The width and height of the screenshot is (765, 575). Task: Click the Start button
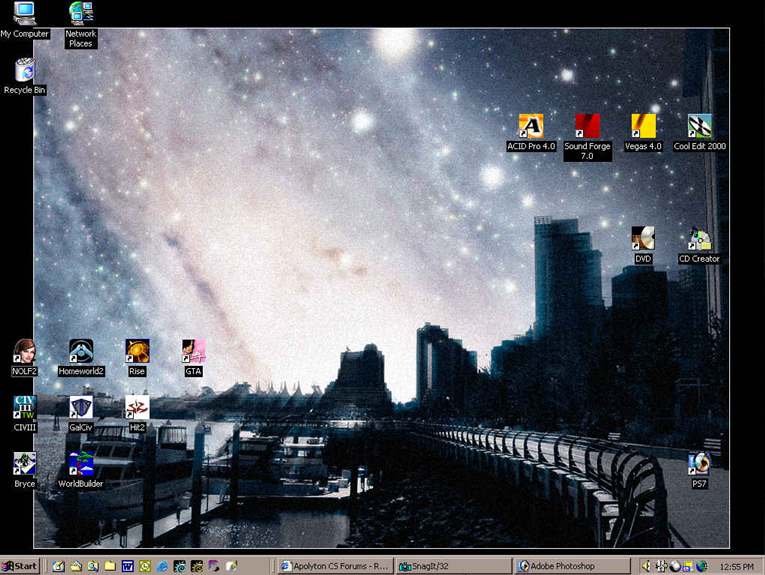tap(20, 566)
